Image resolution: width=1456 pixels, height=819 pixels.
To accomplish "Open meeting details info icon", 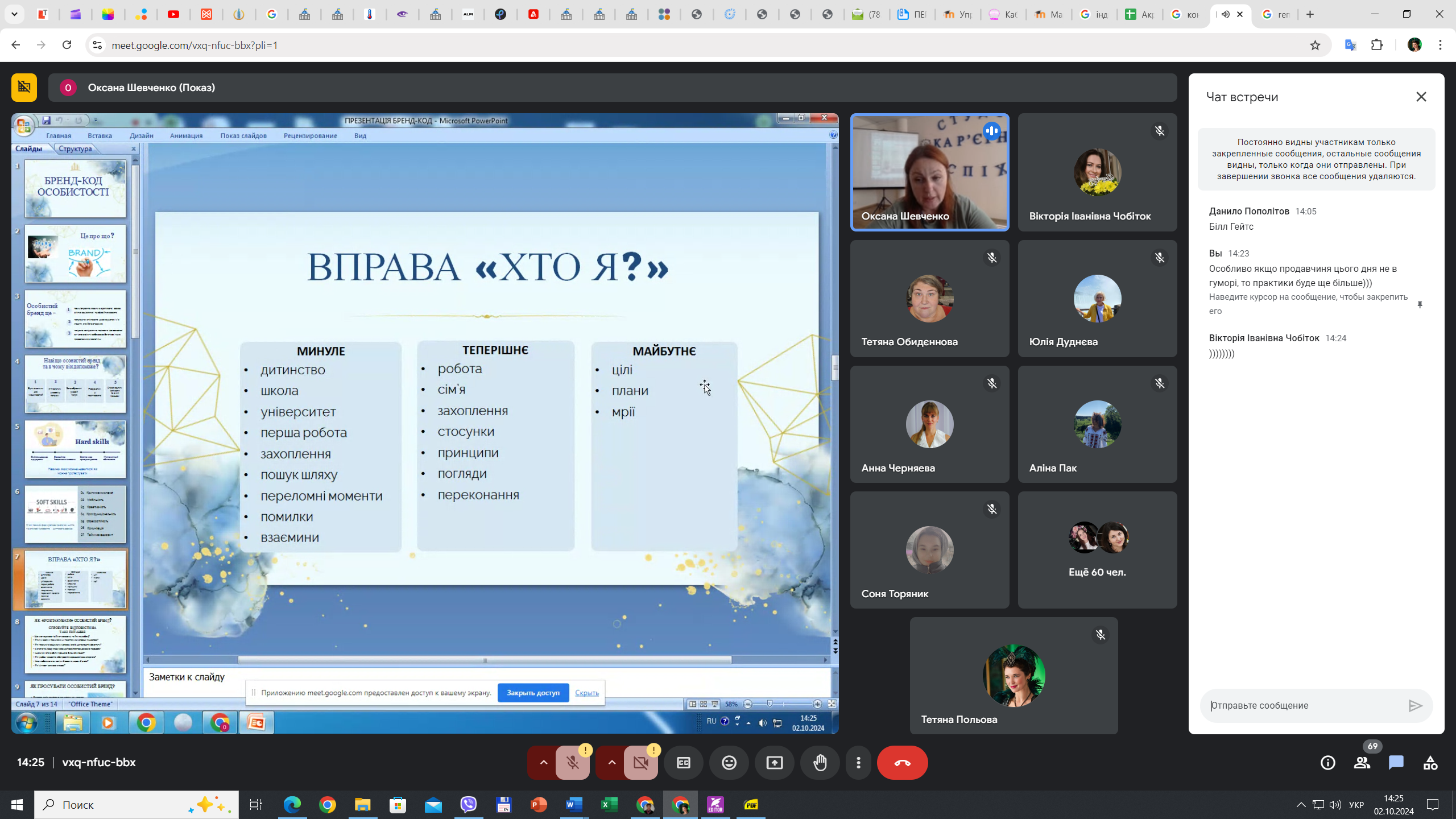I will (x=1327, y=763).
